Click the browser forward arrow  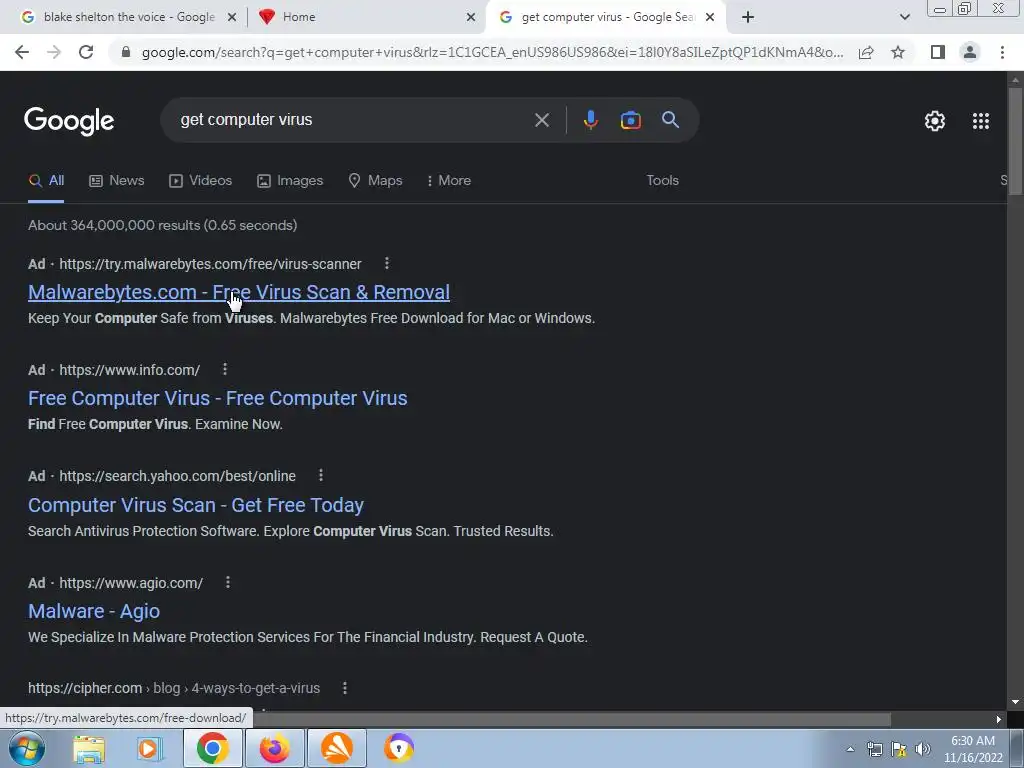54,52
